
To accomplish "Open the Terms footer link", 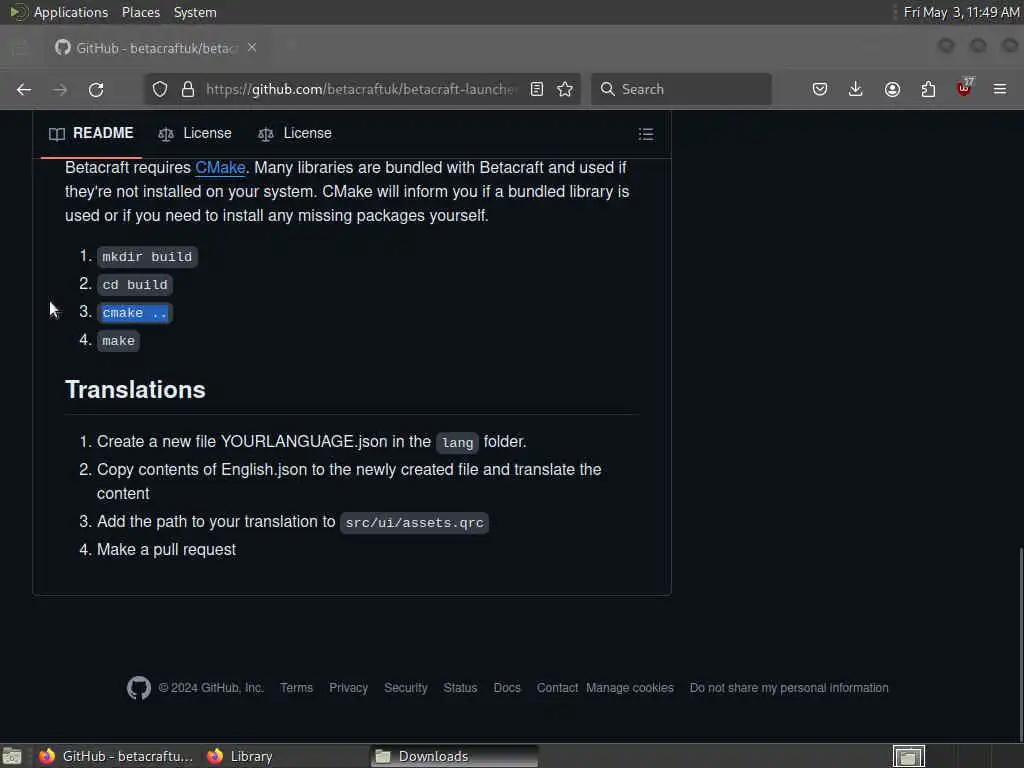I will click(296, 688).
